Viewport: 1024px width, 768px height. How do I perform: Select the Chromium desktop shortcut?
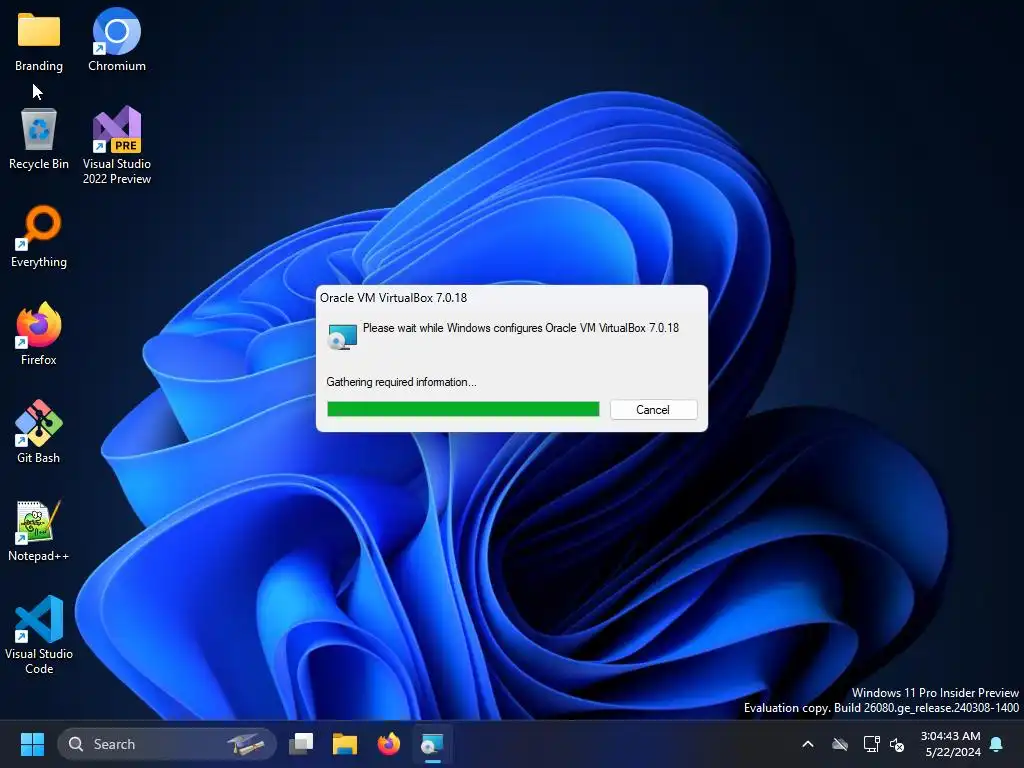(x=117, y=40)
